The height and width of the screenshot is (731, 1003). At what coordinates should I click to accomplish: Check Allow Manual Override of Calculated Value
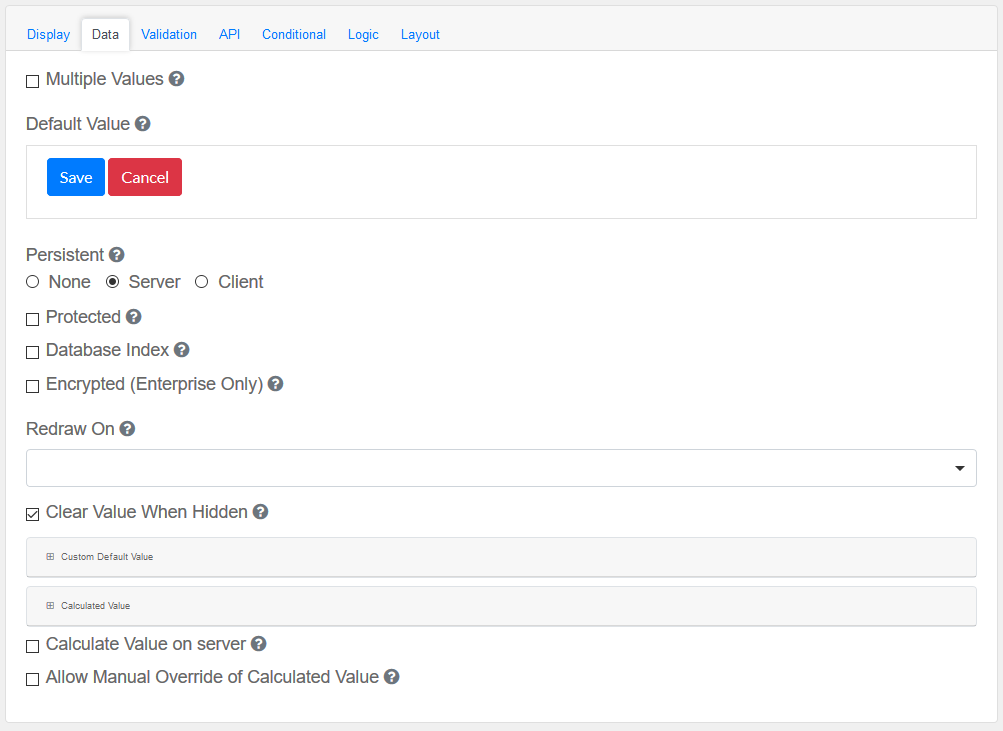(33, 679)
